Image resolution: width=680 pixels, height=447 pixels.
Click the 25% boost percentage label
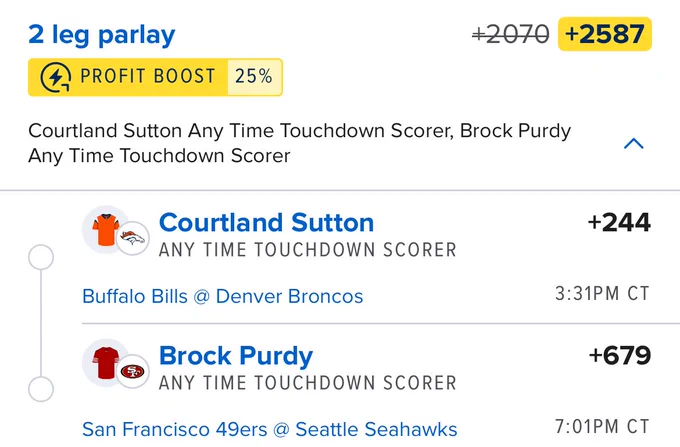pyautogui.click(x=254, y=77)
